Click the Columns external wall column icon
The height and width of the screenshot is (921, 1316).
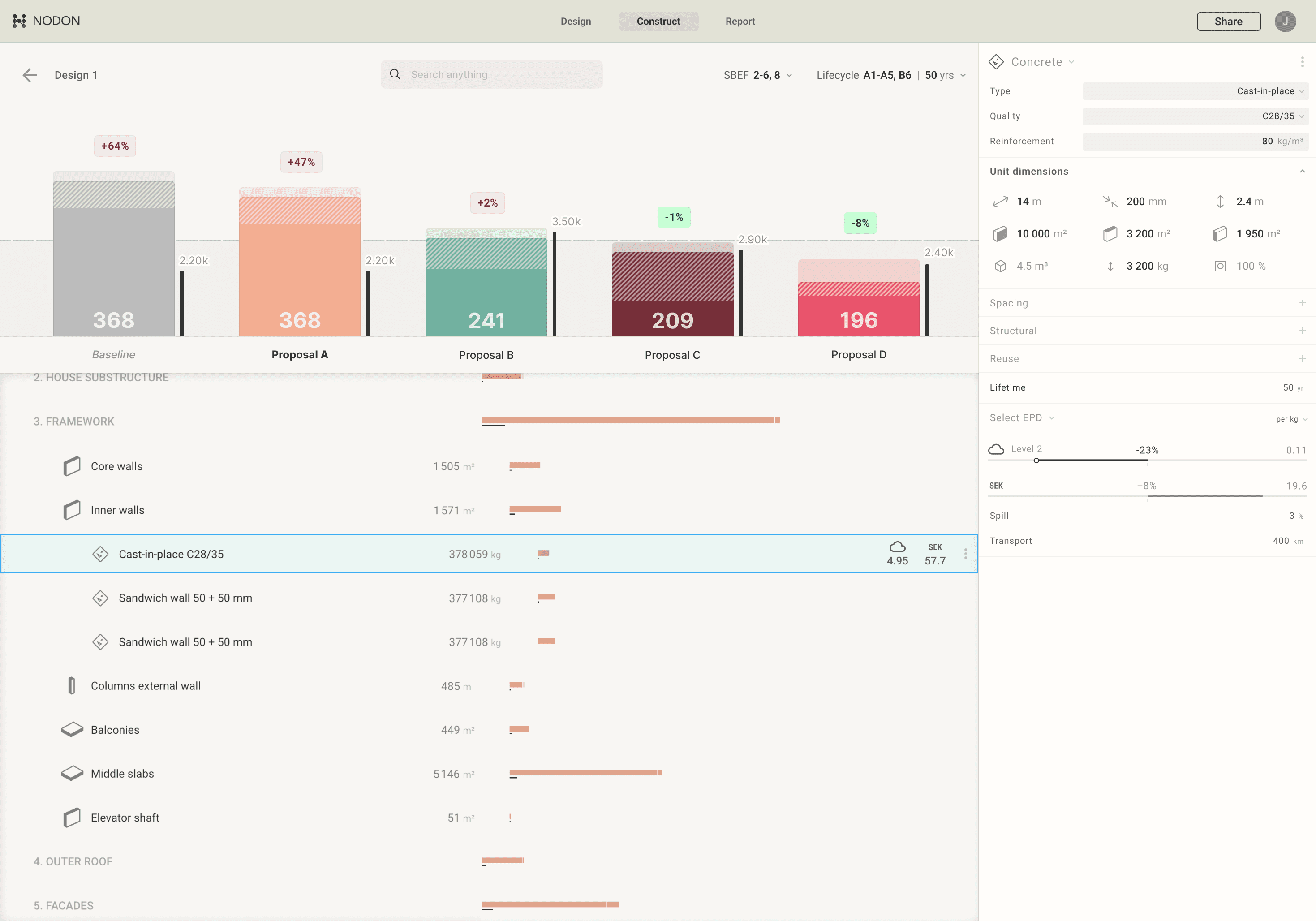pyautogui.click(x=72, y=685)
